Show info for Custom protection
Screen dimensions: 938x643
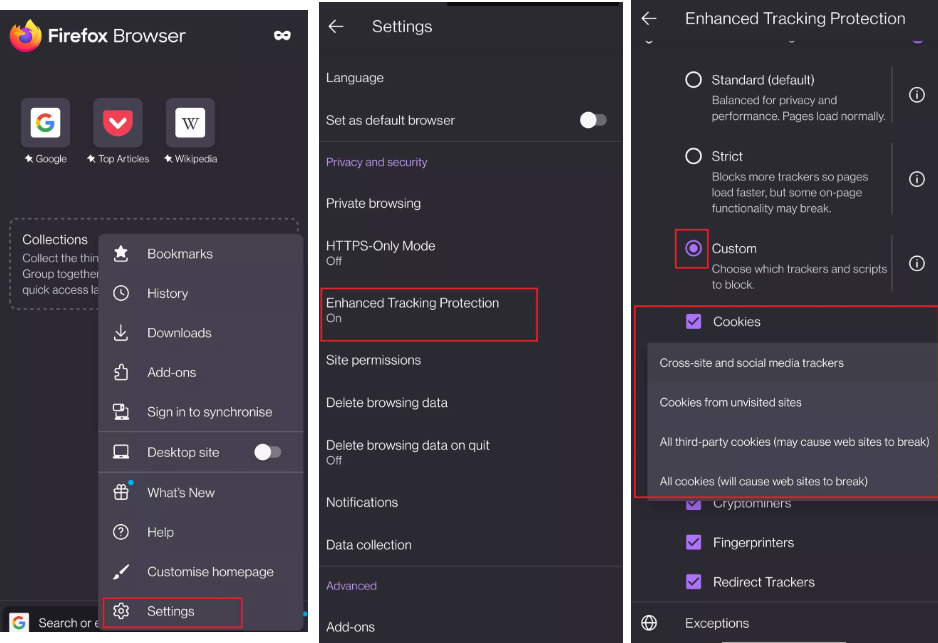916,263
